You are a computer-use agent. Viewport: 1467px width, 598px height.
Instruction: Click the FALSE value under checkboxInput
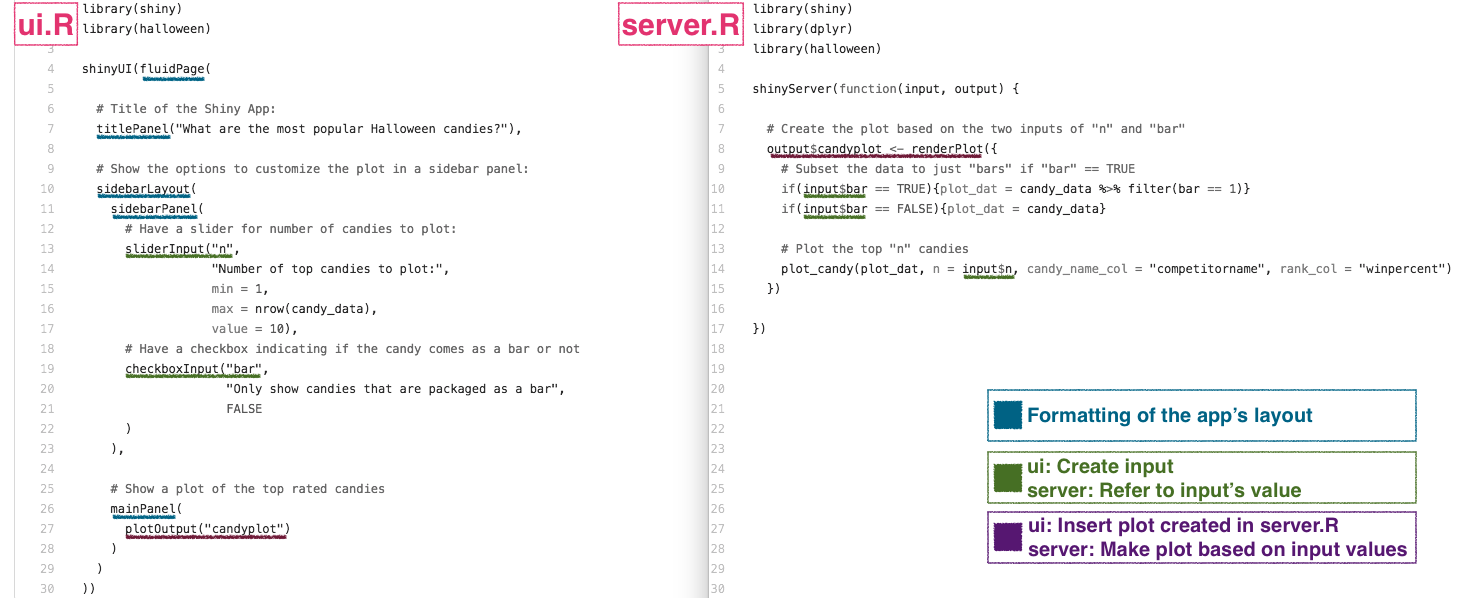pyautogui.click(x=244, y=408)
